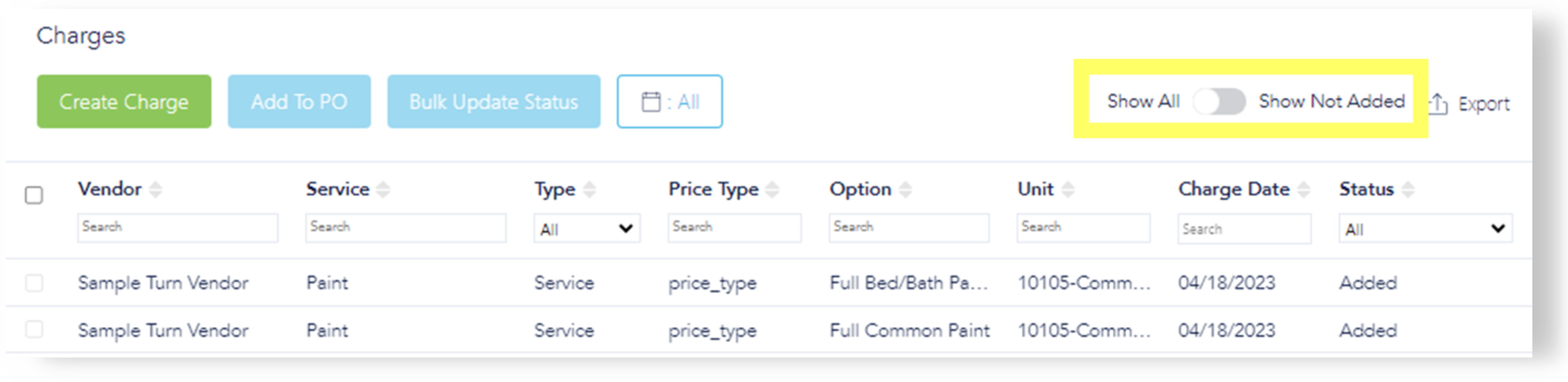The height and width of the screenshot is (382, 1568).
Task: Sort by Status column arrows
Action: pyautogui.click(x=1407, y=189)
